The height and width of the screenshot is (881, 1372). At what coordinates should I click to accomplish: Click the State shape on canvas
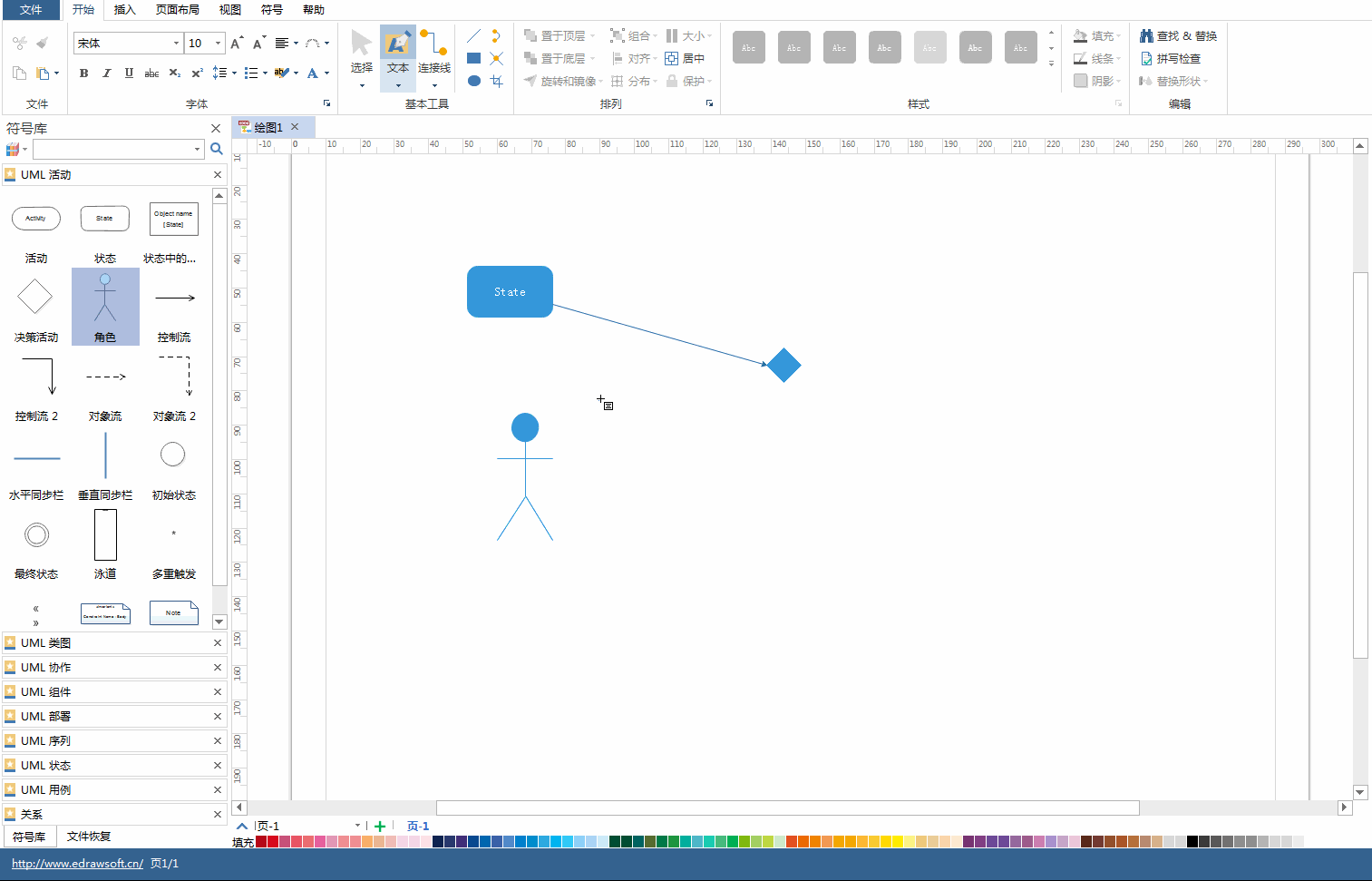(x=510, y=292)
